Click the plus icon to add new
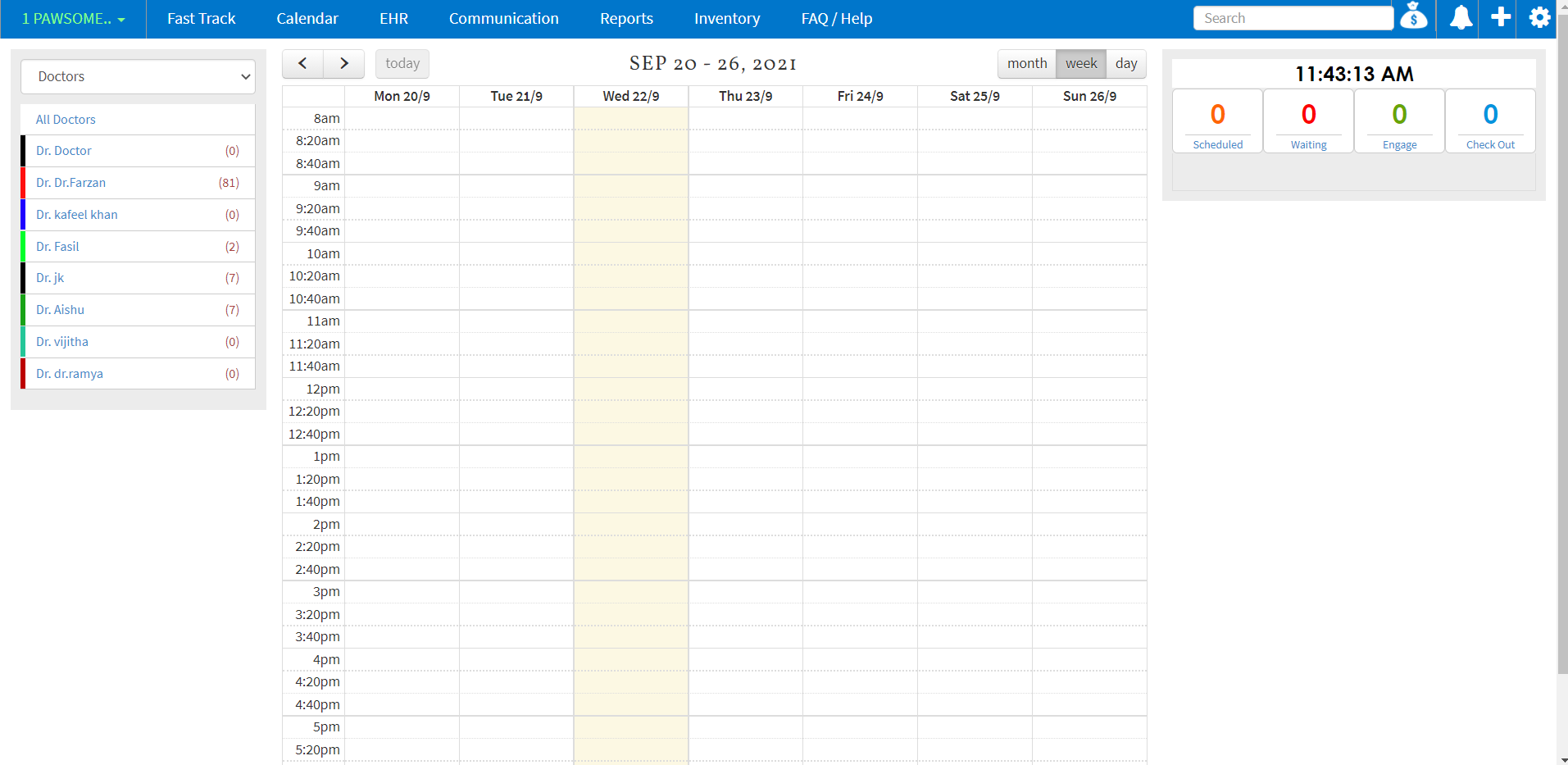Screen dimensions: 1568x765 coord(1499,18)
